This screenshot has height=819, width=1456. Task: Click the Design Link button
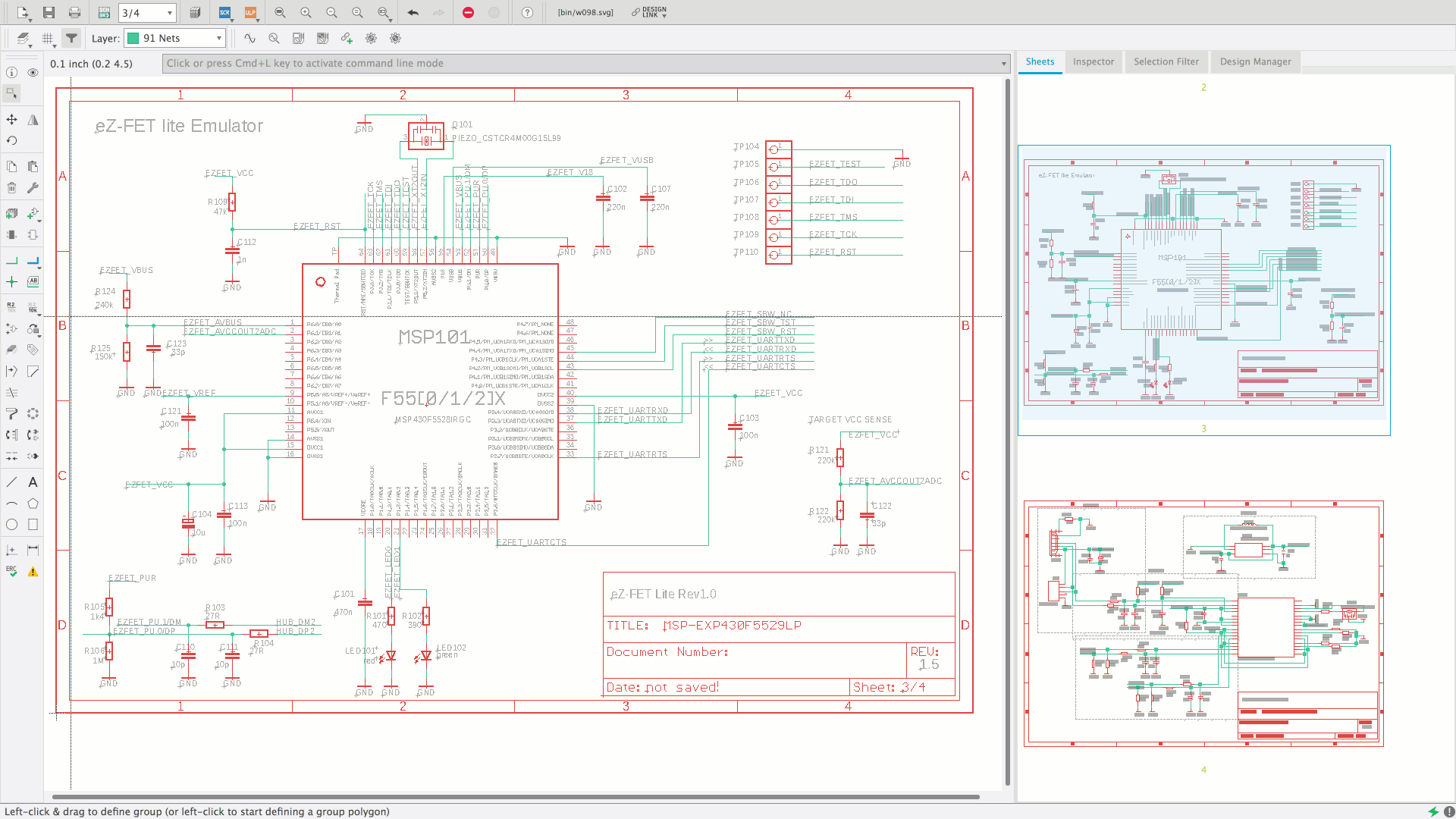tap(650, 12)
